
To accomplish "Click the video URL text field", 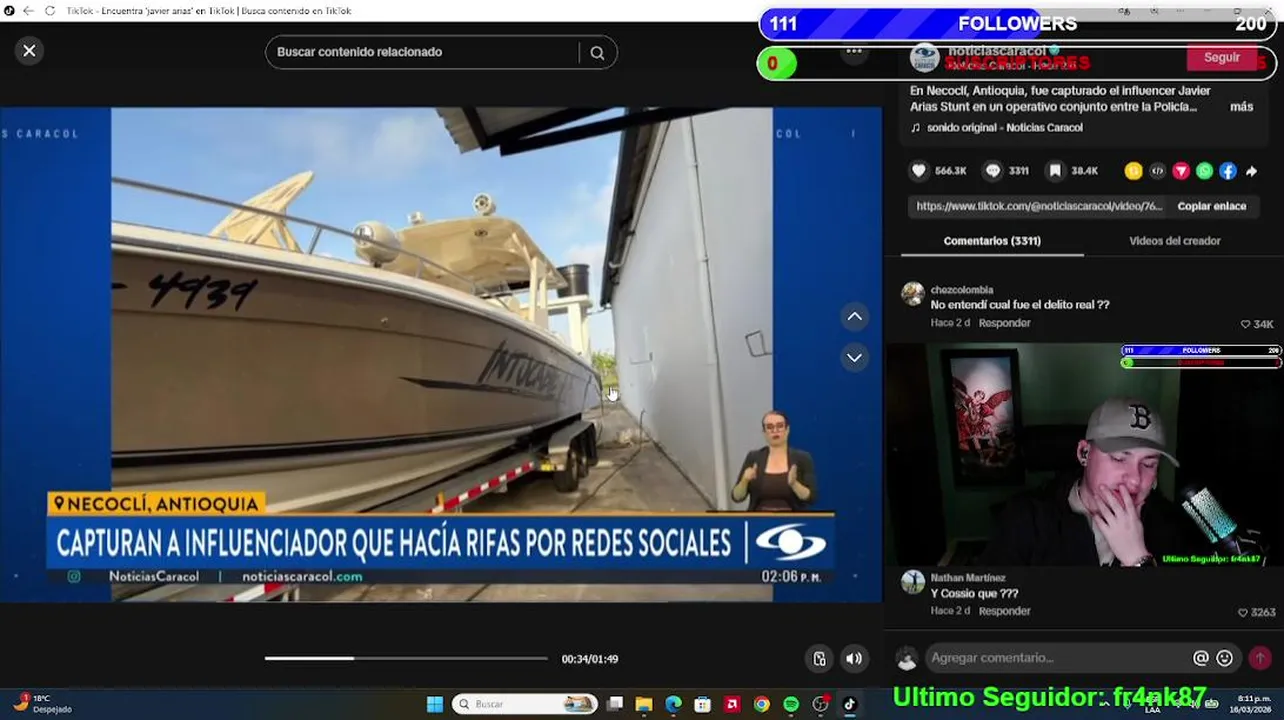I will pos(1039,206).
